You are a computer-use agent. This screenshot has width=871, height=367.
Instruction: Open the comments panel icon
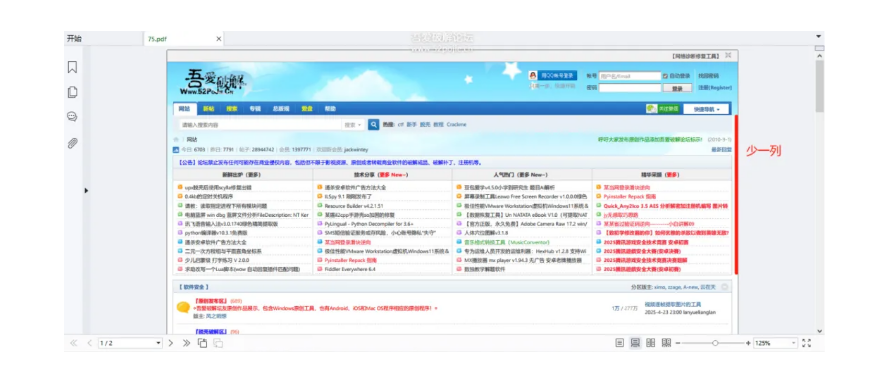click(72, 117)
